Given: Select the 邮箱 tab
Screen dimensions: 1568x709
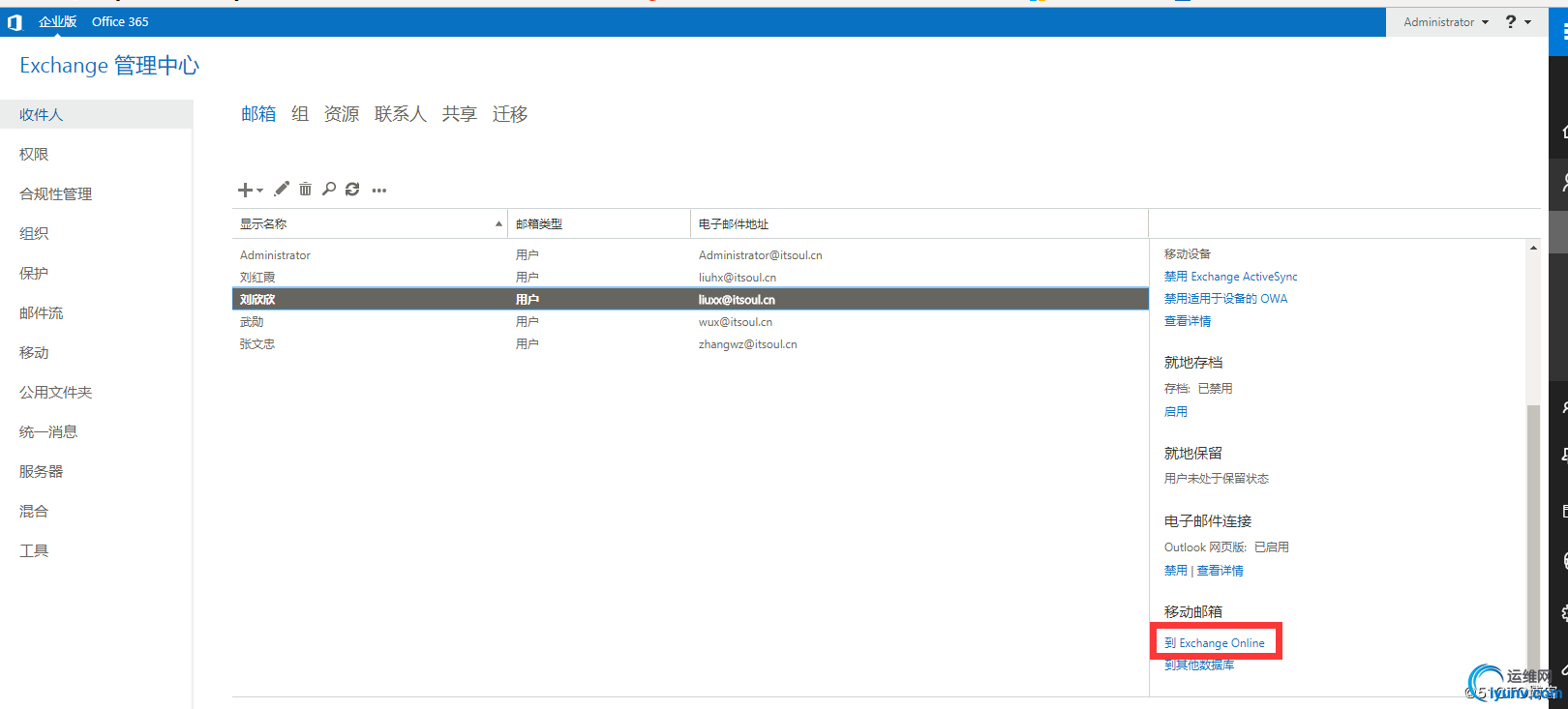Looking at the screenshot, I should tap(258, 114).
